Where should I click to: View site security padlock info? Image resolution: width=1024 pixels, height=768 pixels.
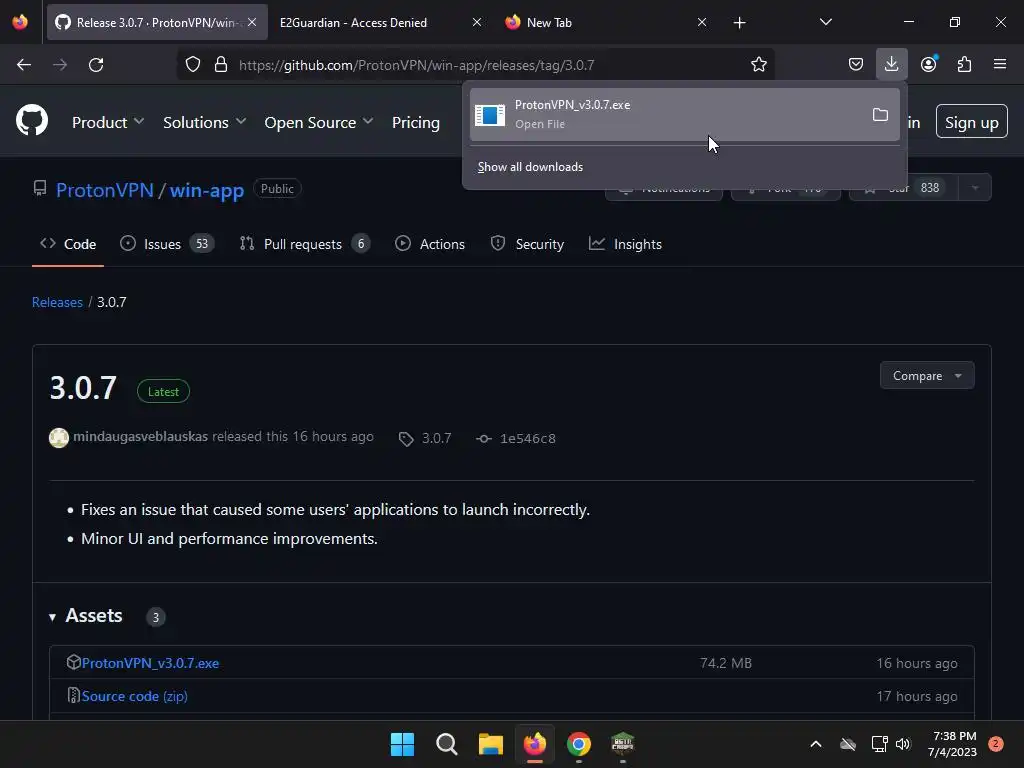[221, 65]
